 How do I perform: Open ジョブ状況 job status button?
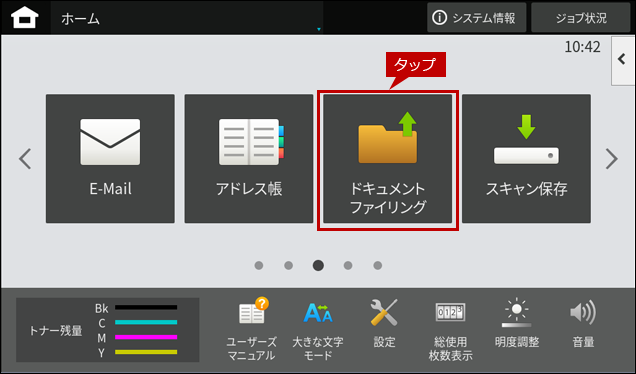580,17
